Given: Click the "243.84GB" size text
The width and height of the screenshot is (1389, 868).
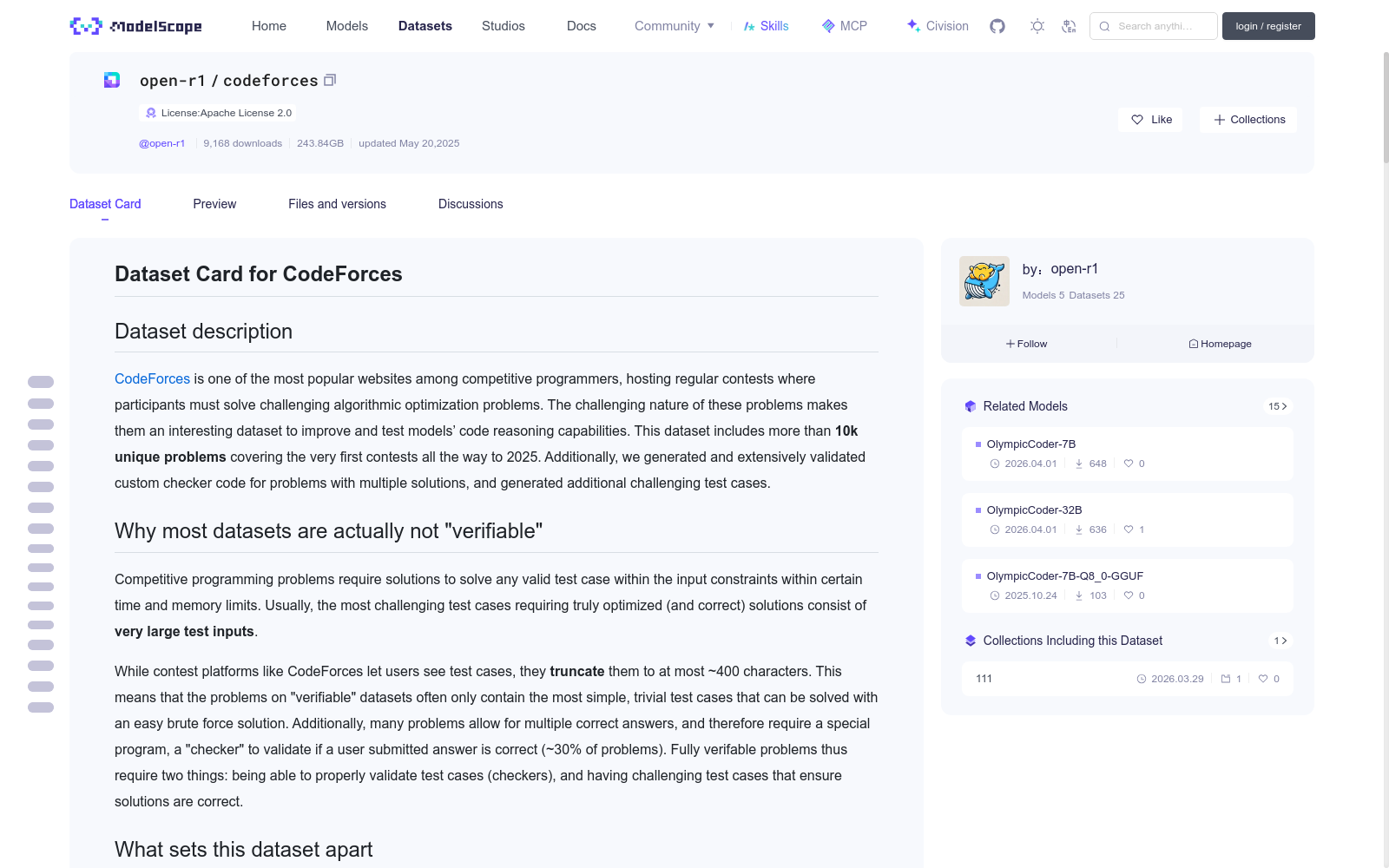Looking at the screenshot, I should [320, 143].
